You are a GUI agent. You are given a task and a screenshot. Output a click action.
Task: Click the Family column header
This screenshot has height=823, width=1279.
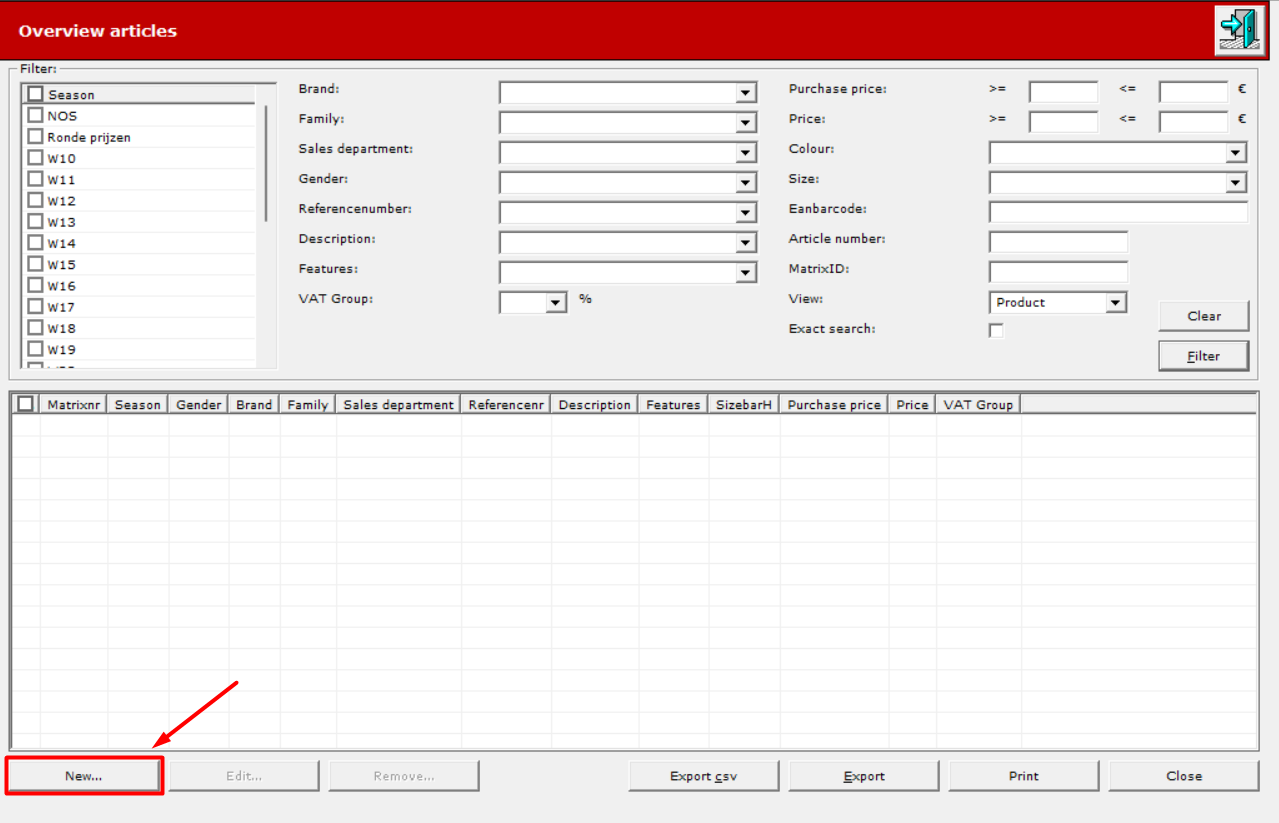[308, 404]
